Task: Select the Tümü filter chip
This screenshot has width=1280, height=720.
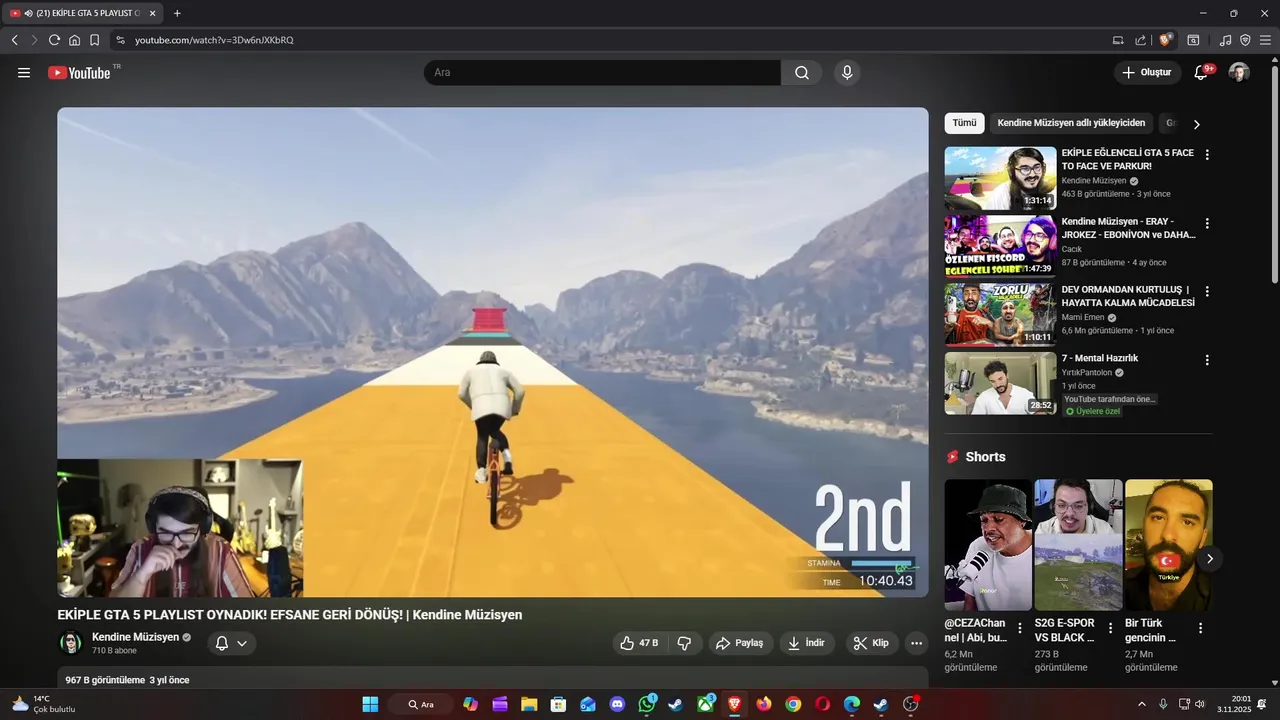Action: click(x=964, y=123)
